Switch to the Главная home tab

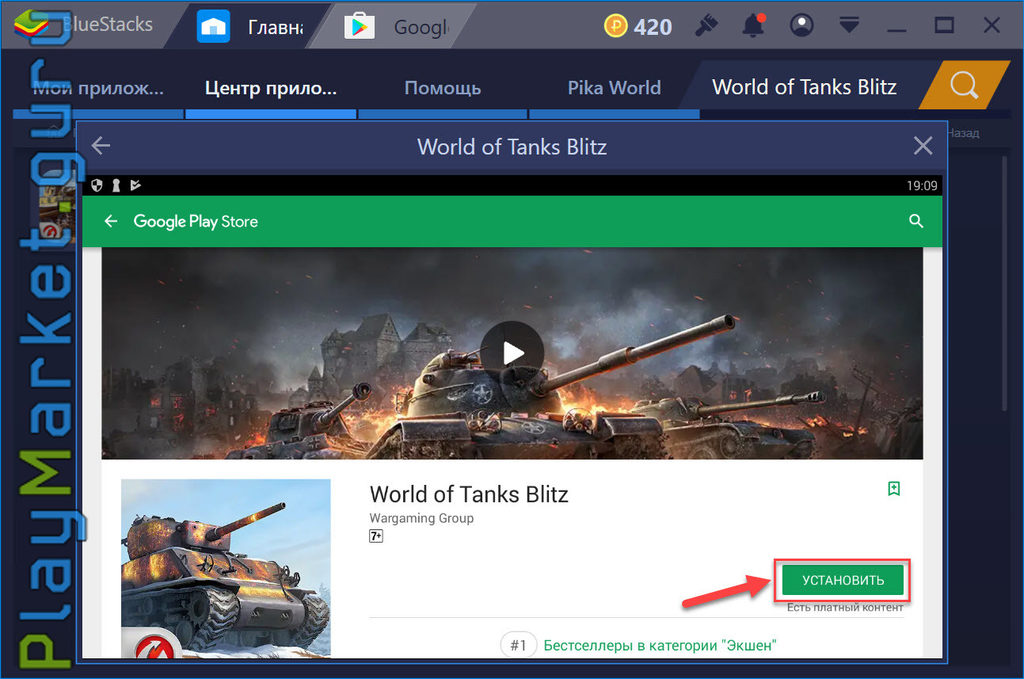tap(253, 27)
